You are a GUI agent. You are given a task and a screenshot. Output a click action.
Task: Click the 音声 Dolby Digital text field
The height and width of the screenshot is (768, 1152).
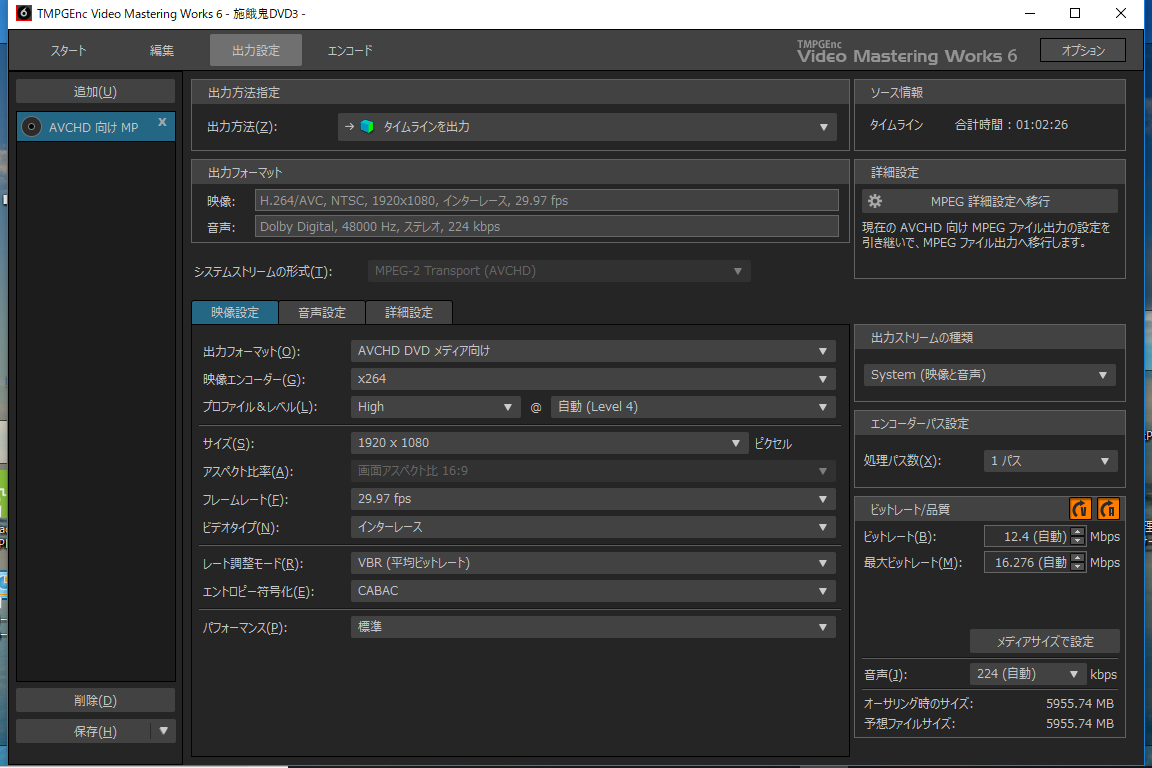(x=547, y=226)
